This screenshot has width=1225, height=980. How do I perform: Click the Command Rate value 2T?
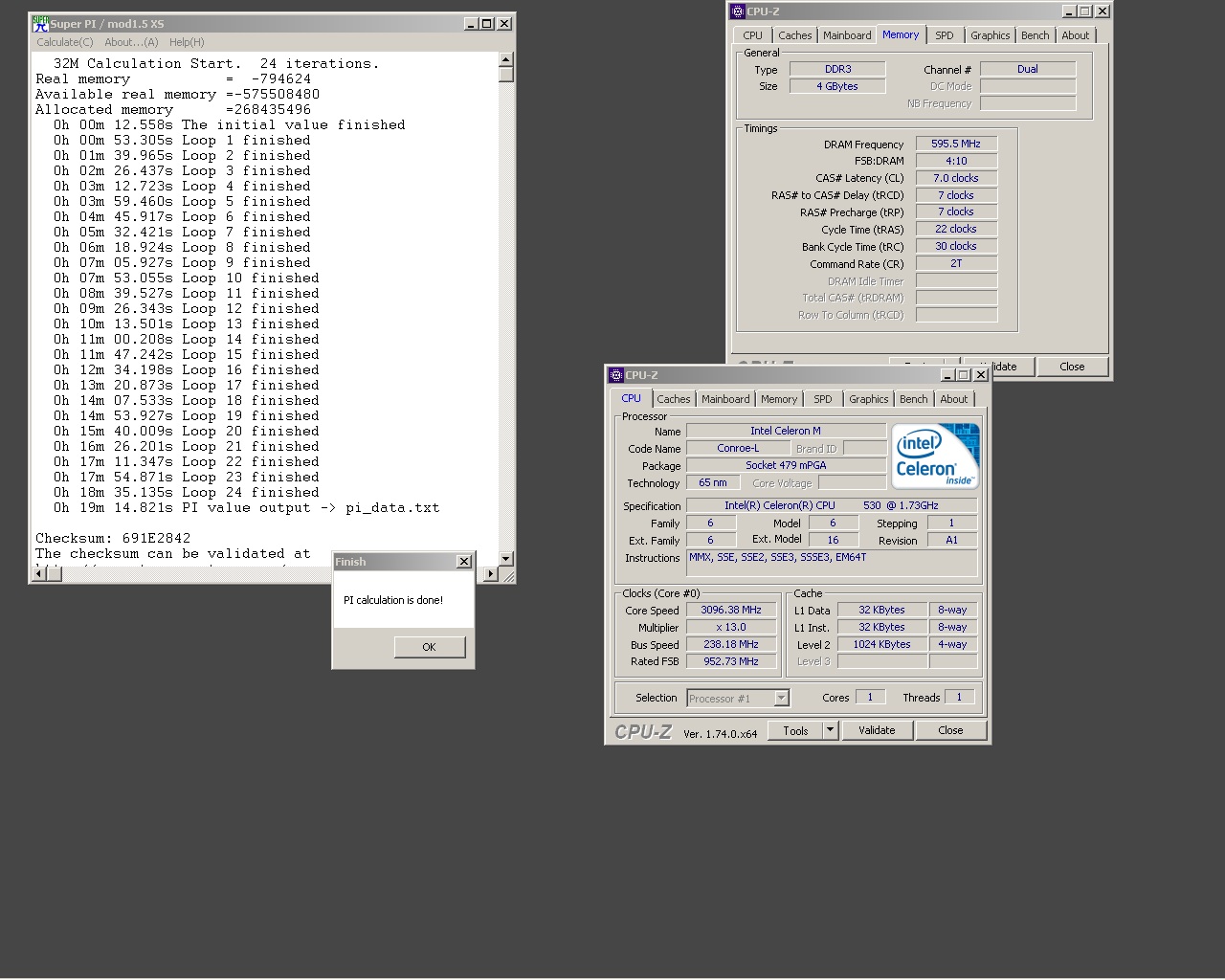pyautogui.click(x=956, y=263)
